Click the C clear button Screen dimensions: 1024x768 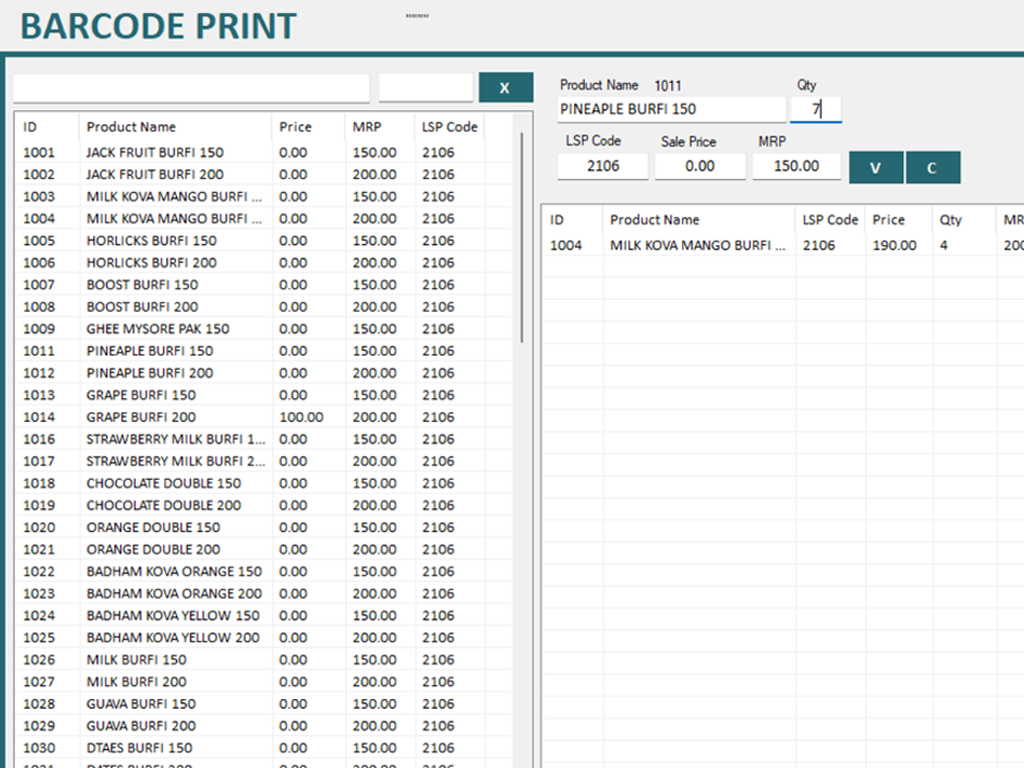[x=933, y=168]
